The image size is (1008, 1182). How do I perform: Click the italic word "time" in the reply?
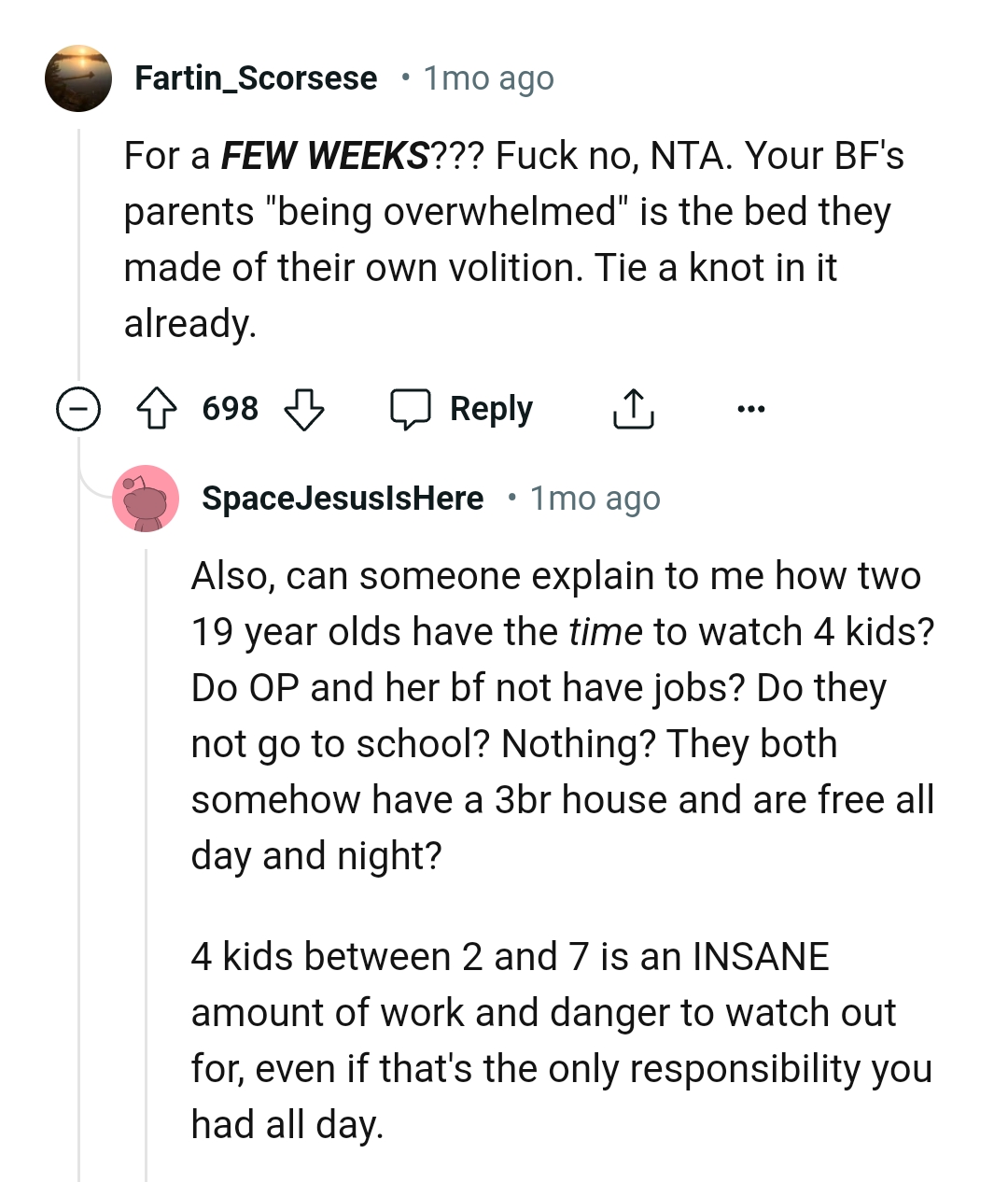(x=606, y=632)
